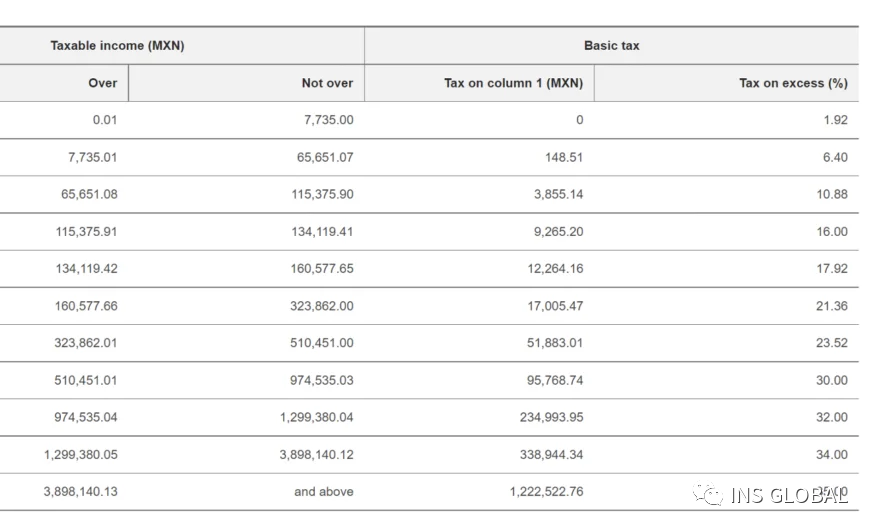Screen dimensions: 876x531
Task: Click the 974,535.04 cell
Action: tap(85, 417)
